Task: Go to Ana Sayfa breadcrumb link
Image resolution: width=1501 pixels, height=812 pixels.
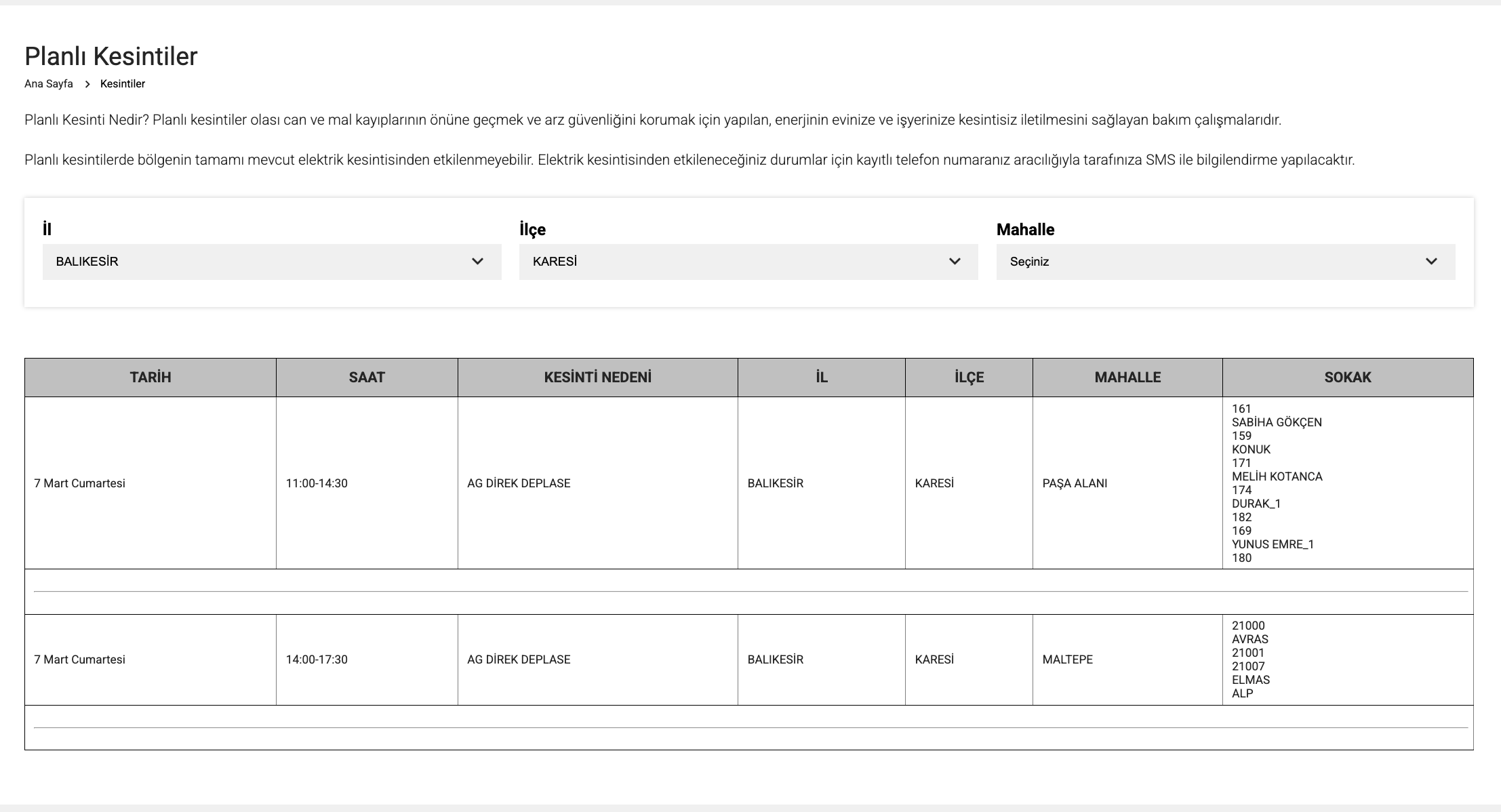Action: click(x=49, y=84)
